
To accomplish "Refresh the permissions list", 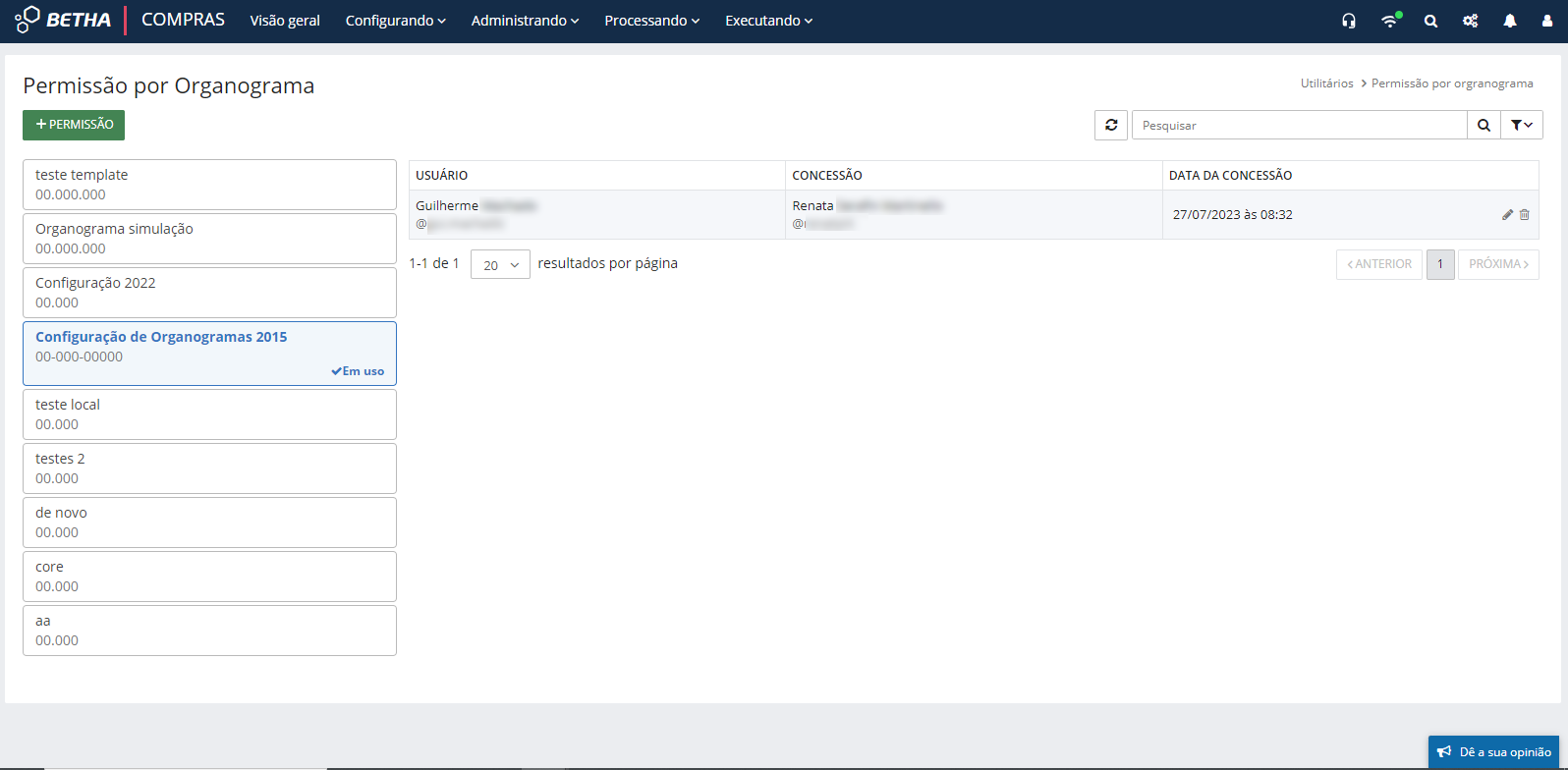I will pyautogui.click(x=1111, y=125).
